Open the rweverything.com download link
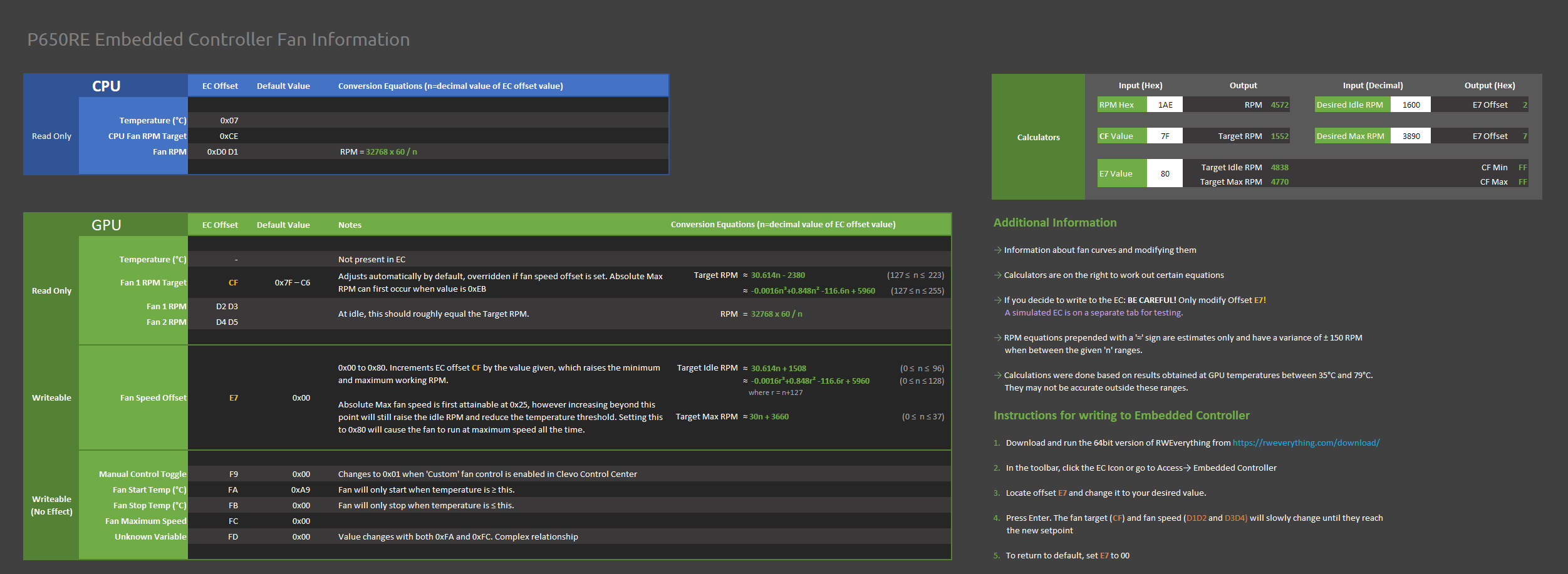 (1306, 443)
